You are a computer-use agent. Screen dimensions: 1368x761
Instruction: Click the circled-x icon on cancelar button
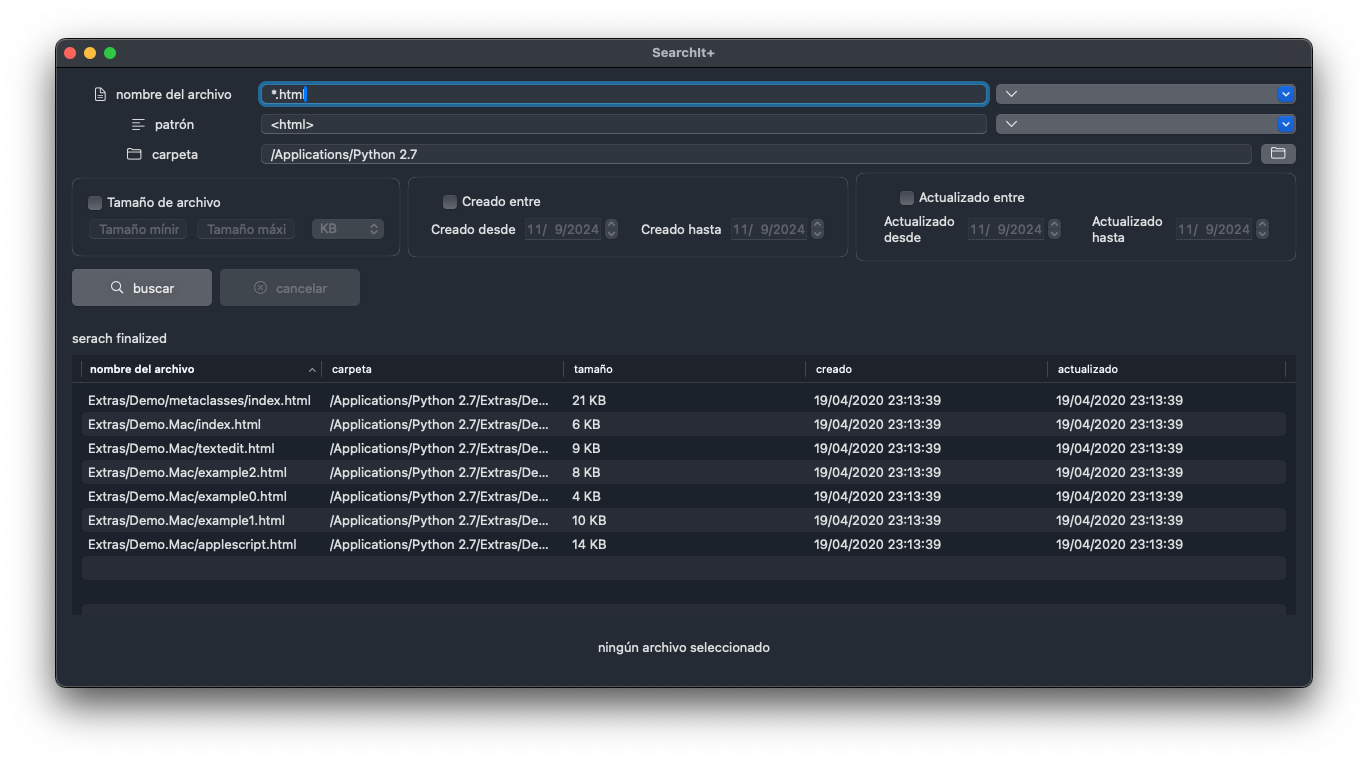click(x=261, y=287)
